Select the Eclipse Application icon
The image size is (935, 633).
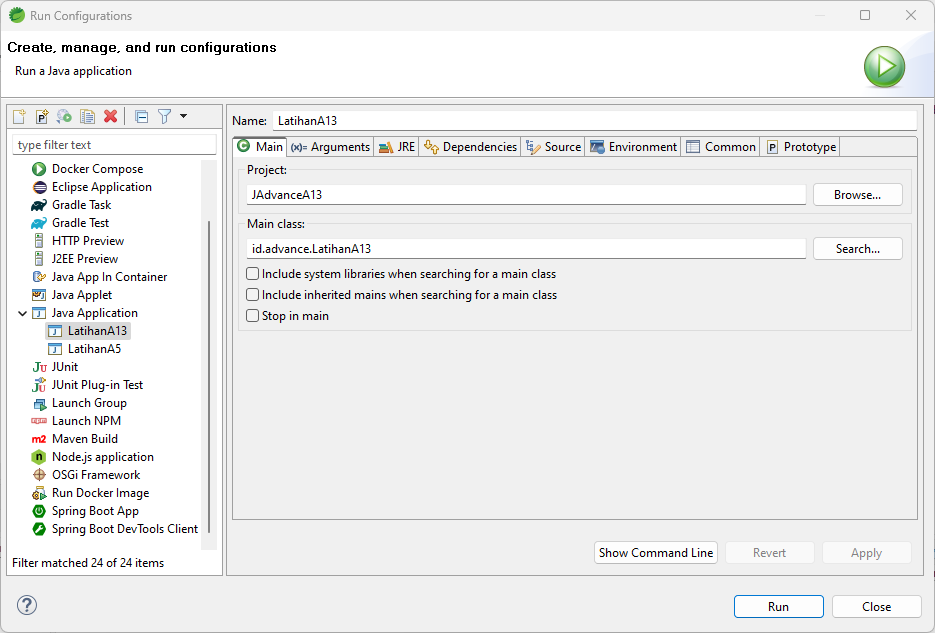39,187
